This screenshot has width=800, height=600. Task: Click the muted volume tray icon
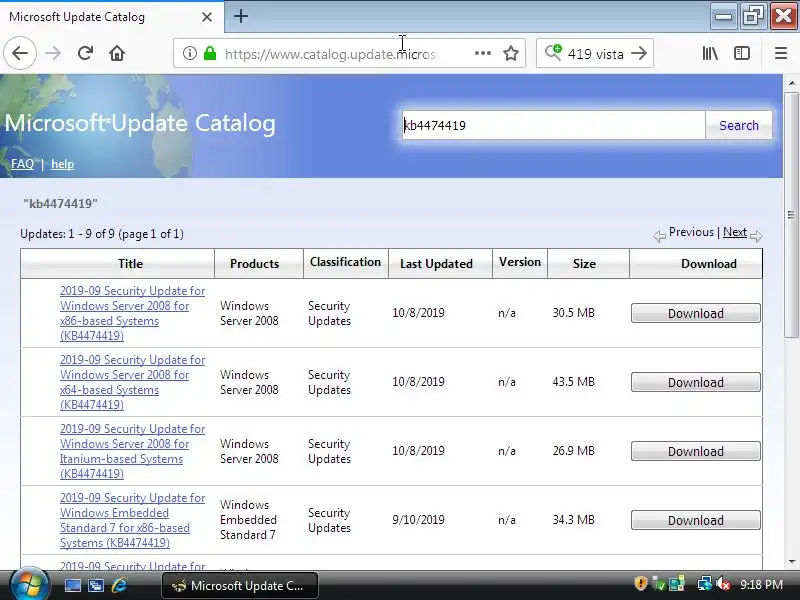722,584
